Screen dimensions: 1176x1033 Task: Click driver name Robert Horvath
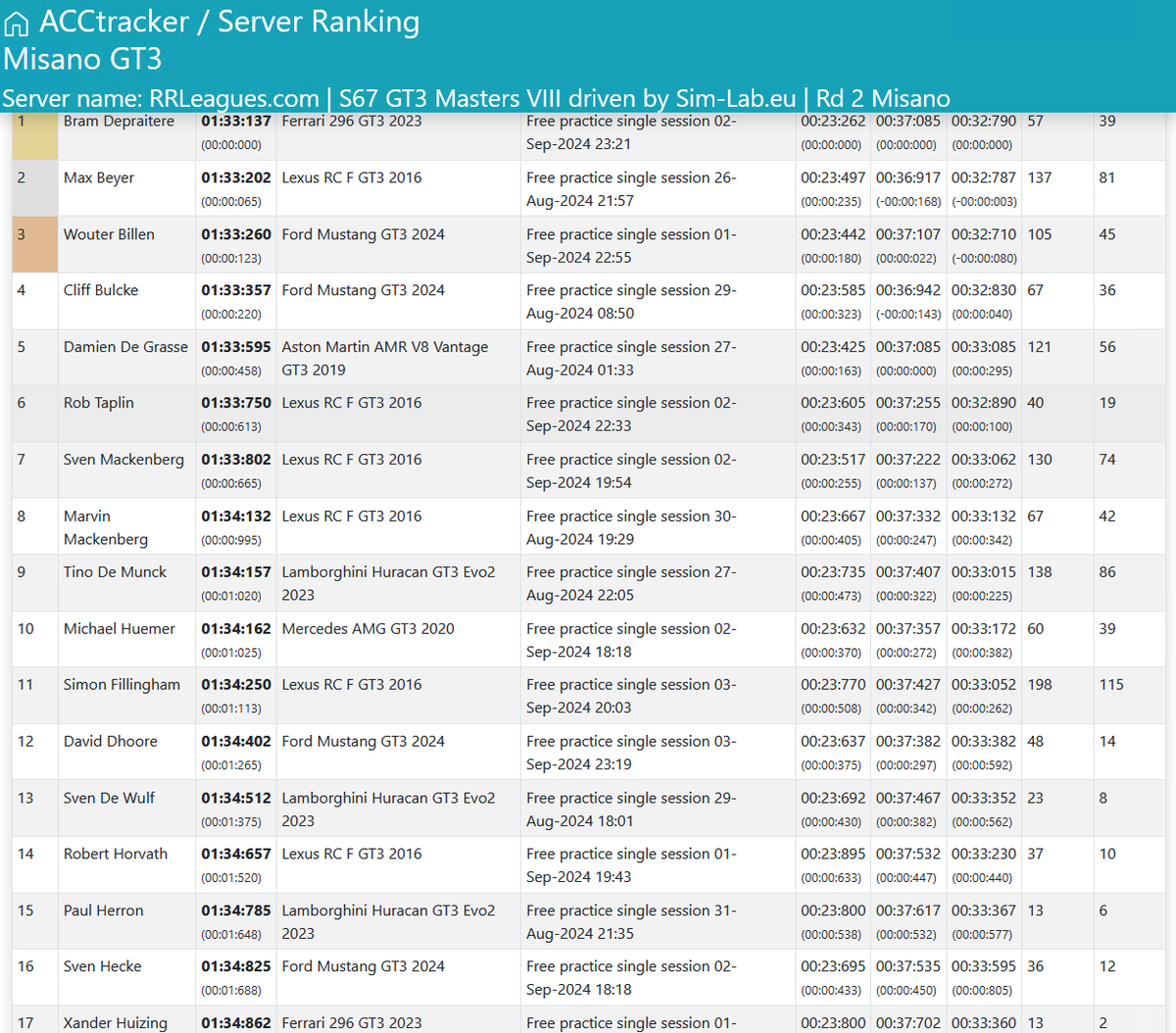116,855
